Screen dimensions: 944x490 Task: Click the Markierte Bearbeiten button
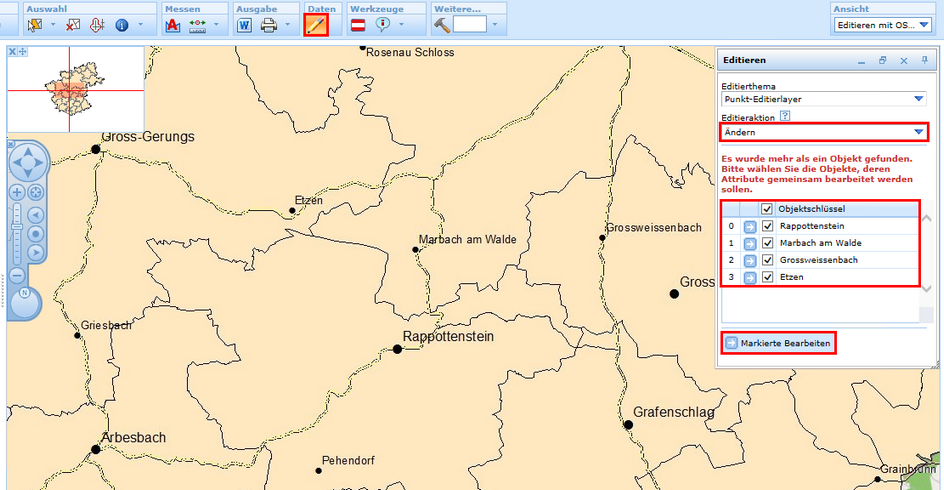pyautogui.click(x=778, y=343)
